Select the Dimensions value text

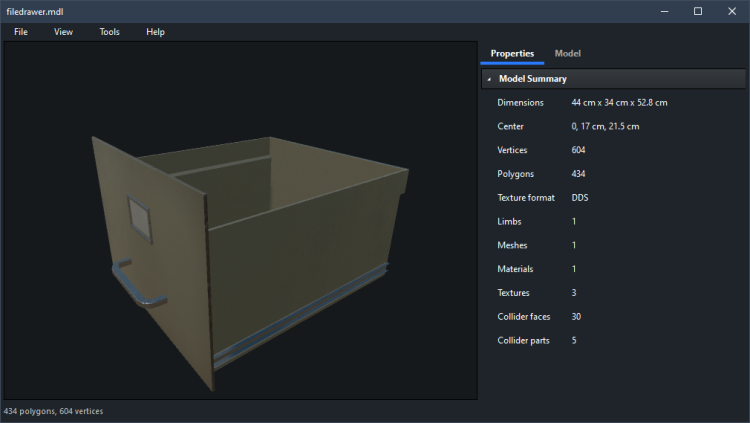pyautogui.click(x=619, y=102)
